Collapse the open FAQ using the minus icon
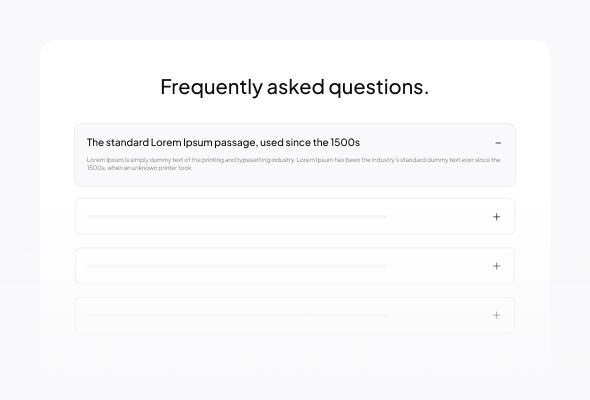The height and width of the screenshot is (400, 590). (498, 143)
